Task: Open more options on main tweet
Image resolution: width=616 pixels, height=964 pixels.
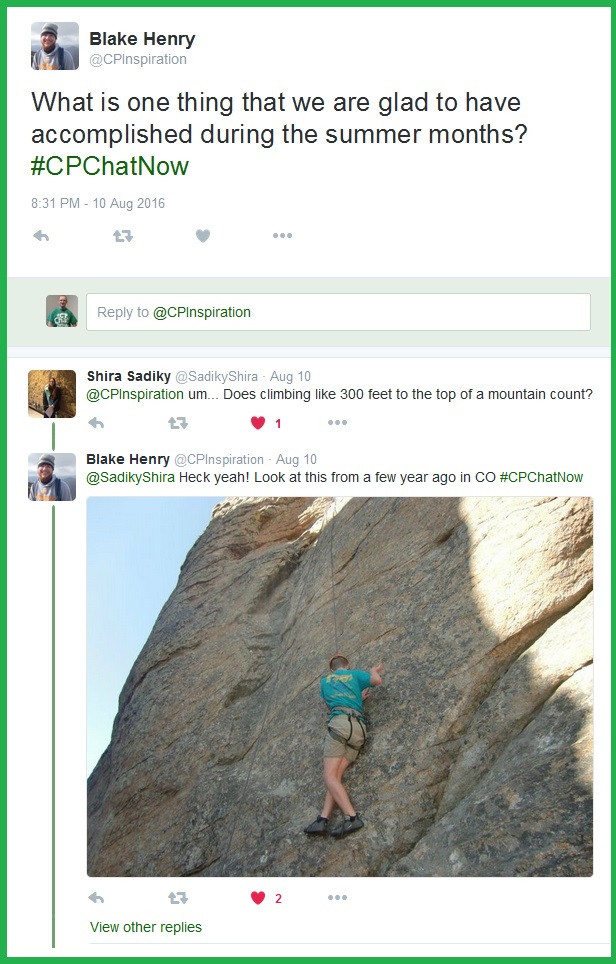Action: pyautogui.click(x=283, y=236)
